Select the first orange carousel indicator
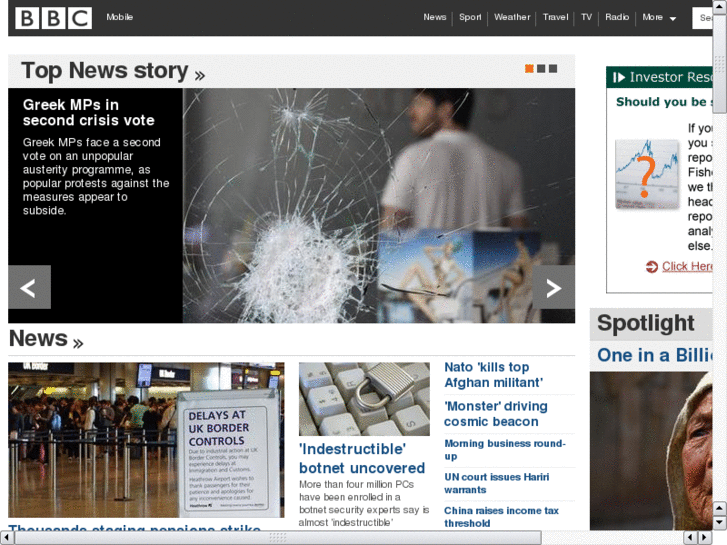The image size is (727, 545). click(529, 69)
